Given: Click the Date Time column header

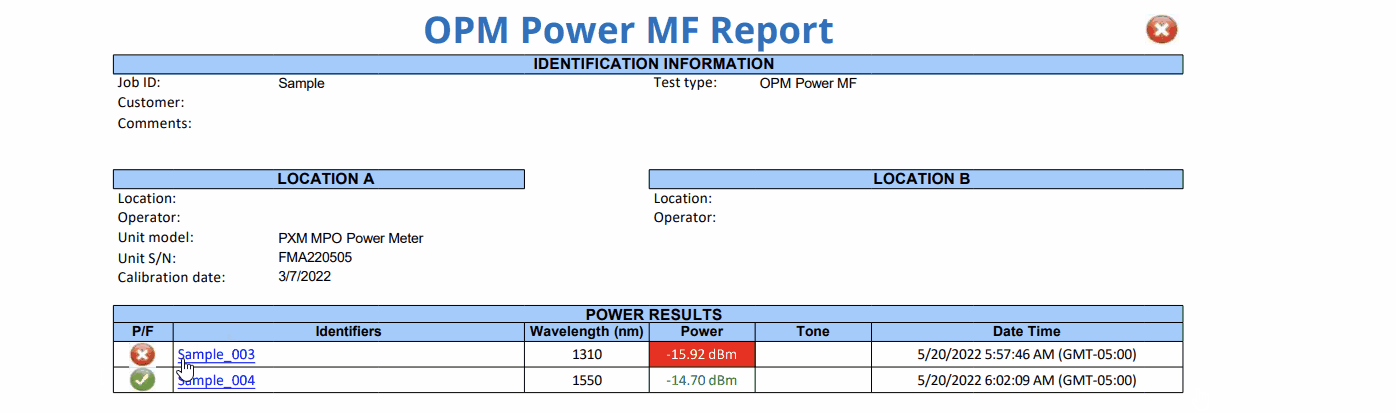Looking at the screenshot, I should (1026, 331).
